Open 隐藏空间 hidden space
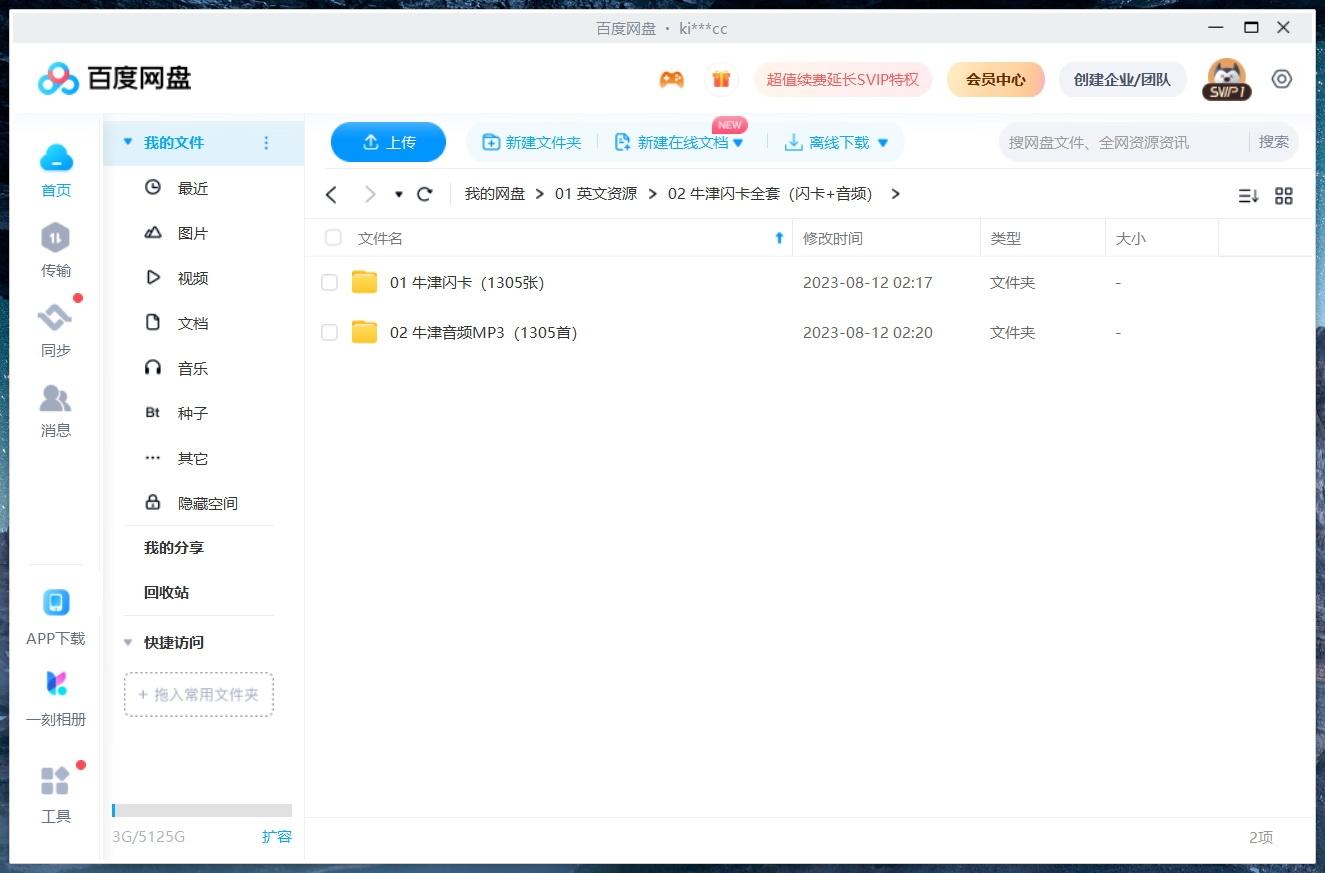Viewport: 1325px width, 873px height. tap(200, 502)
